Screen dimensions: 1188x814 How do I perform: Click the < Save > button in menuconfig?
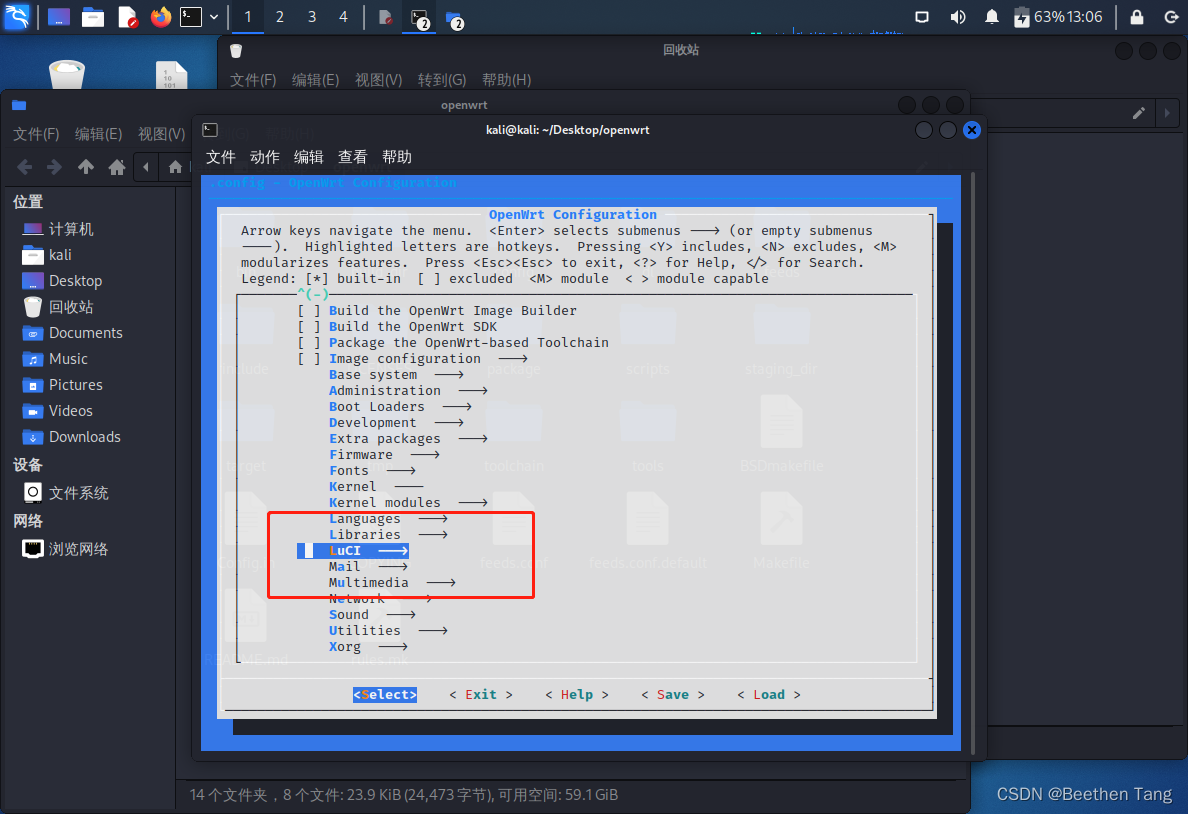click(673, 694)
